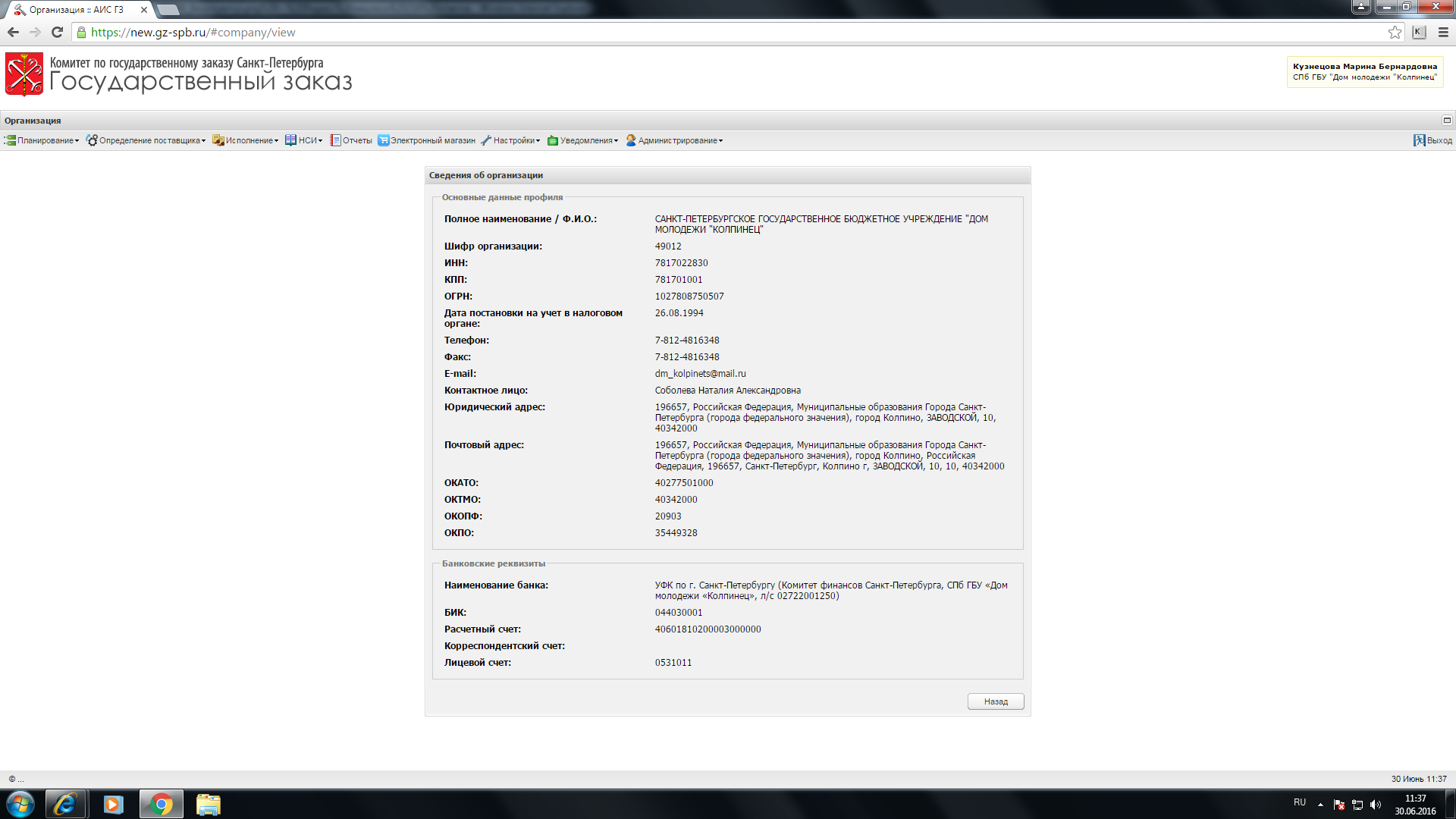Viewport: 1456px width, 819px height.
Task: Open Уведомления menu
Action: (x=585, y=140)
